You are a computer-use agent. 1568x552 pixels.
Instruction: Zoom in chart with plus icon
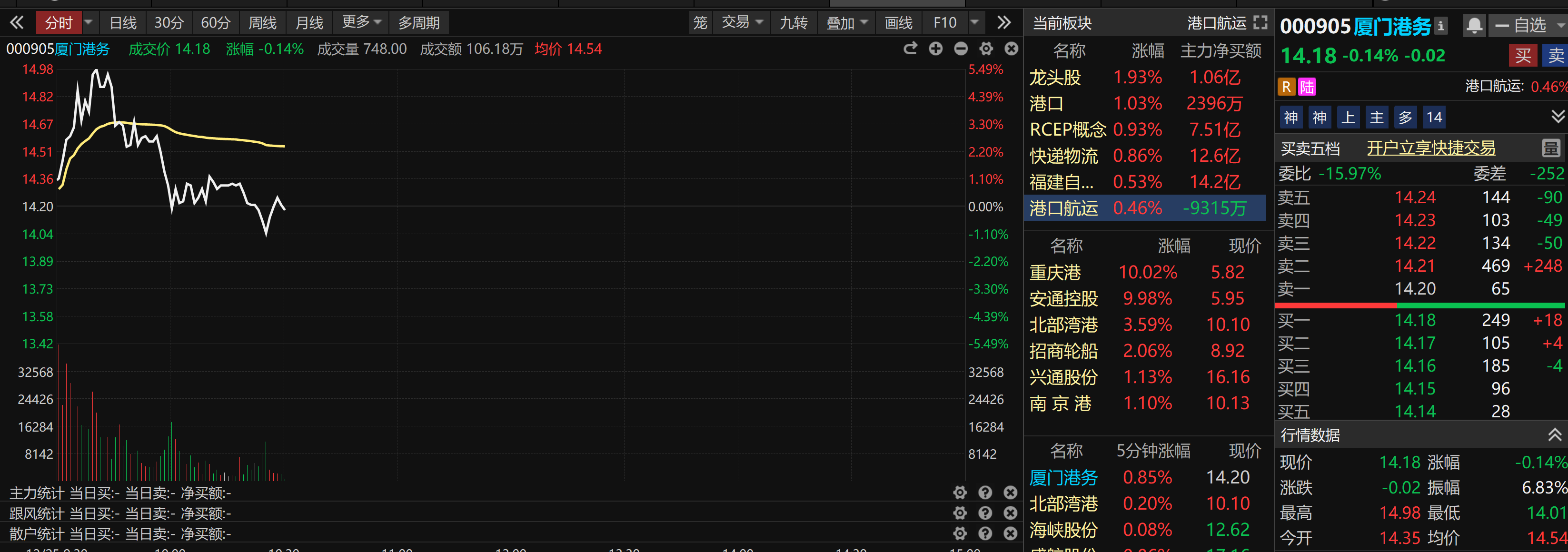935,49
